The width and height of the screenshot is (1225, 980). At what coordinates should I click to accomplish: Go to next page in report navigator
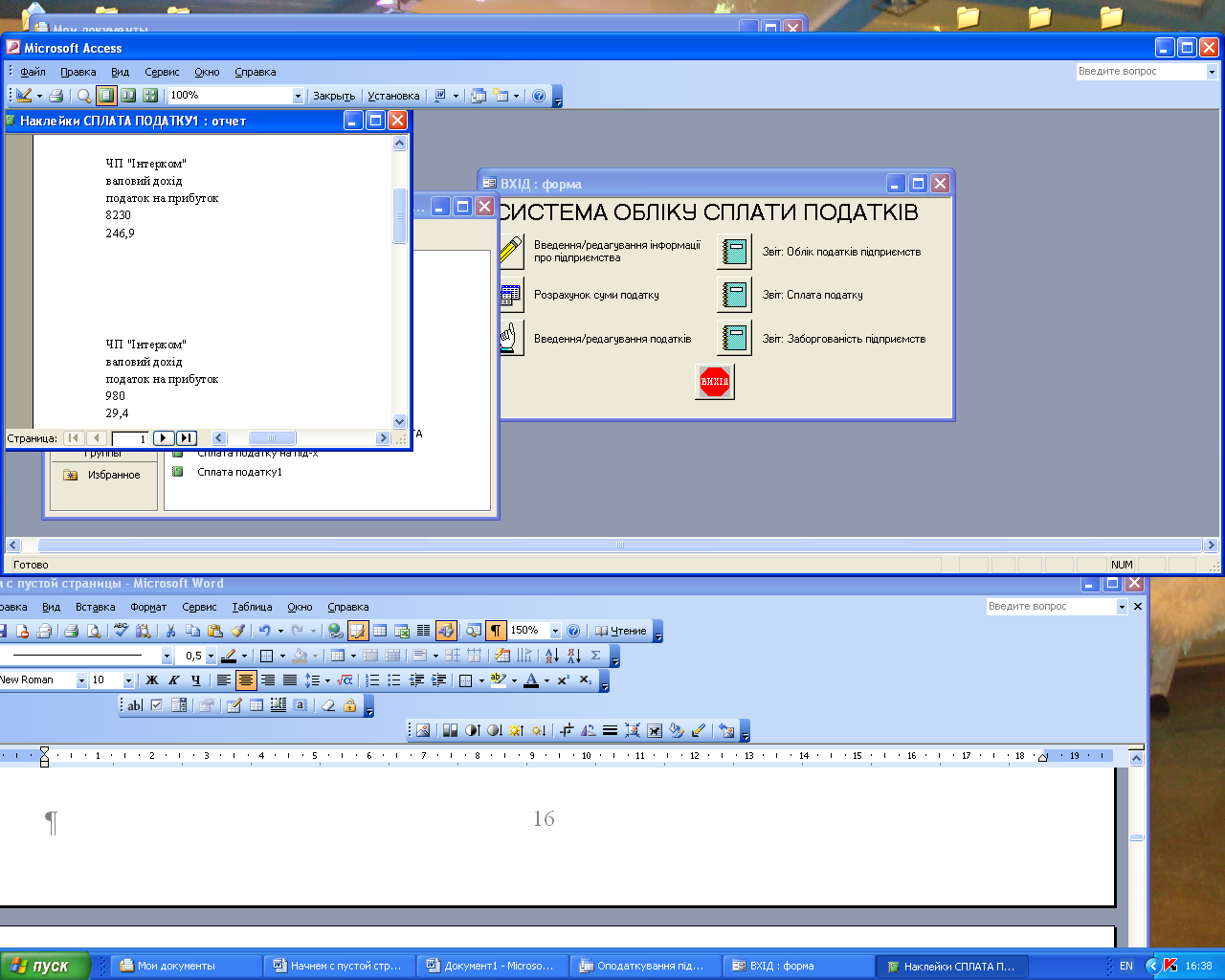click(x=163, y=438)
